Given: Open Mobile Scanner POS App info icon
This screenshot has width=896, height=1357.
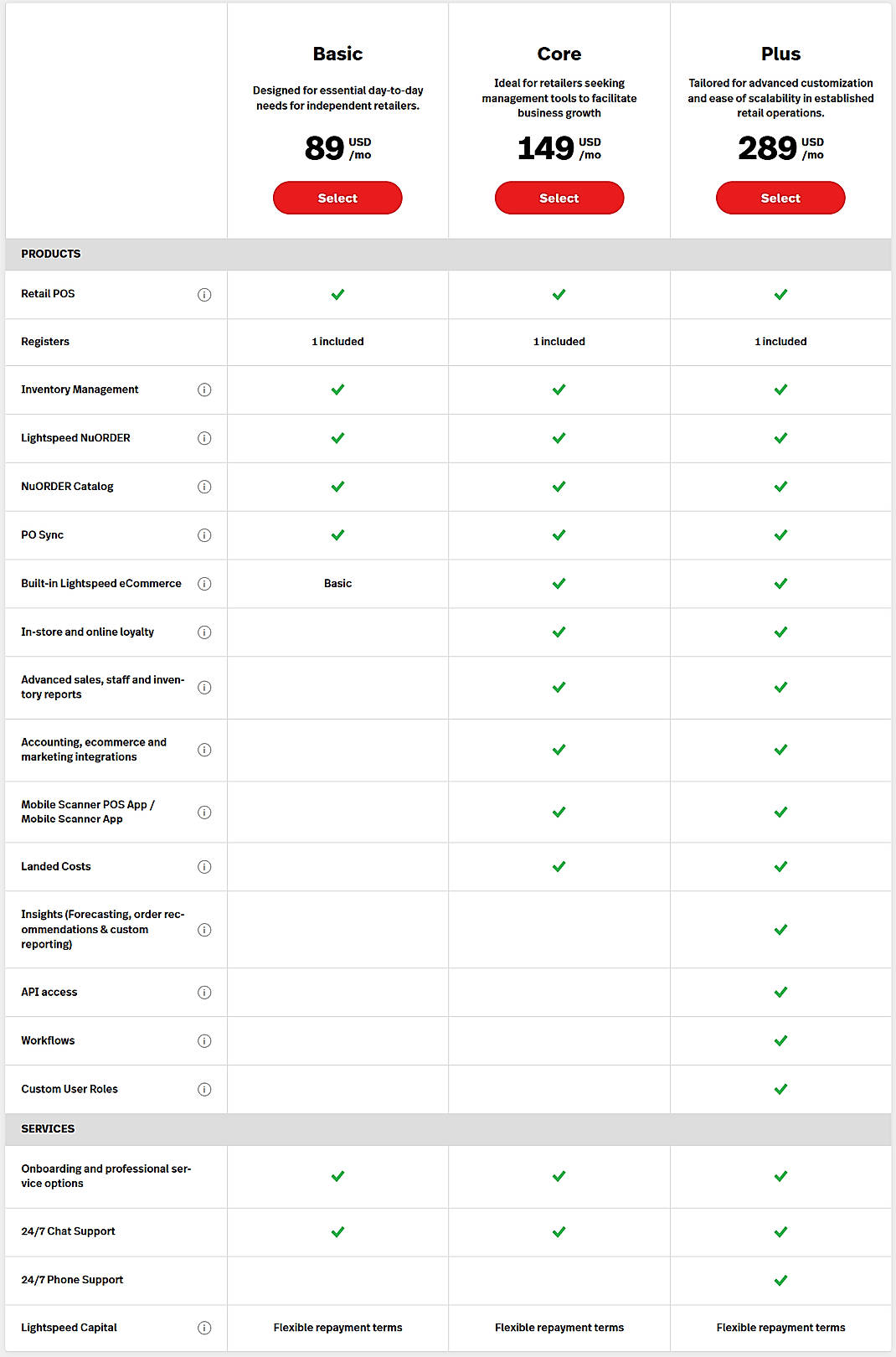Looking at the screenshot, I should point(204,813).
